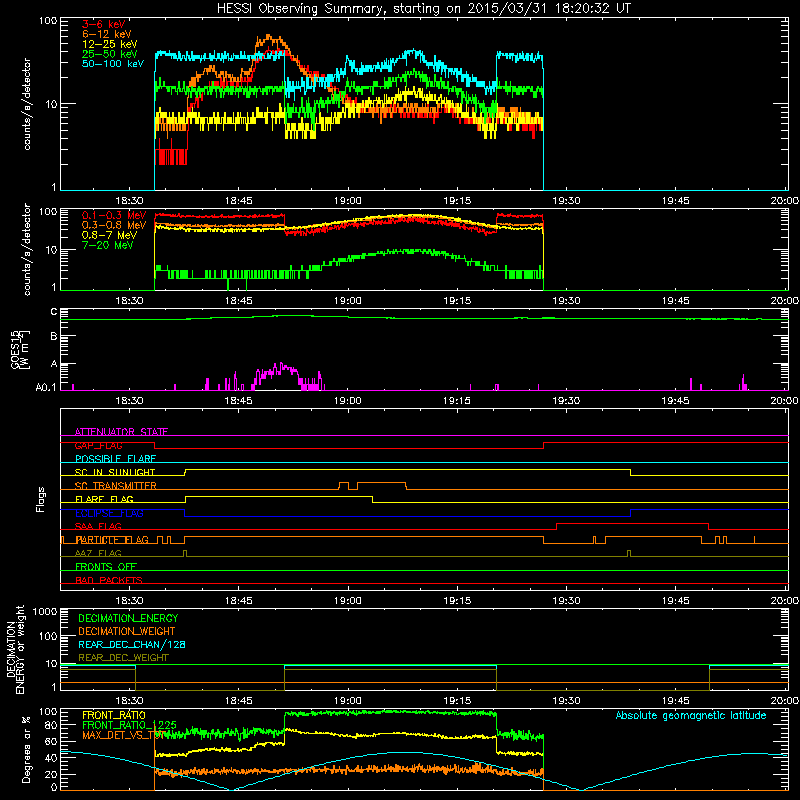Click the GAP_FLAG label
Screen dimensions: 800x800
pos(99,445)
